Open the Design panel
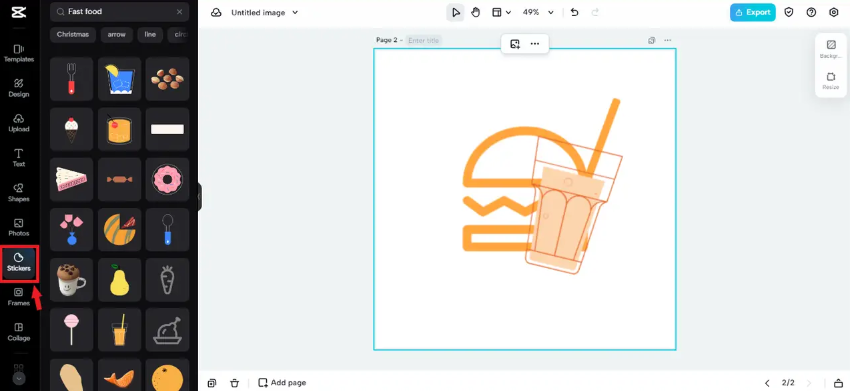 (x=19, y=88)
